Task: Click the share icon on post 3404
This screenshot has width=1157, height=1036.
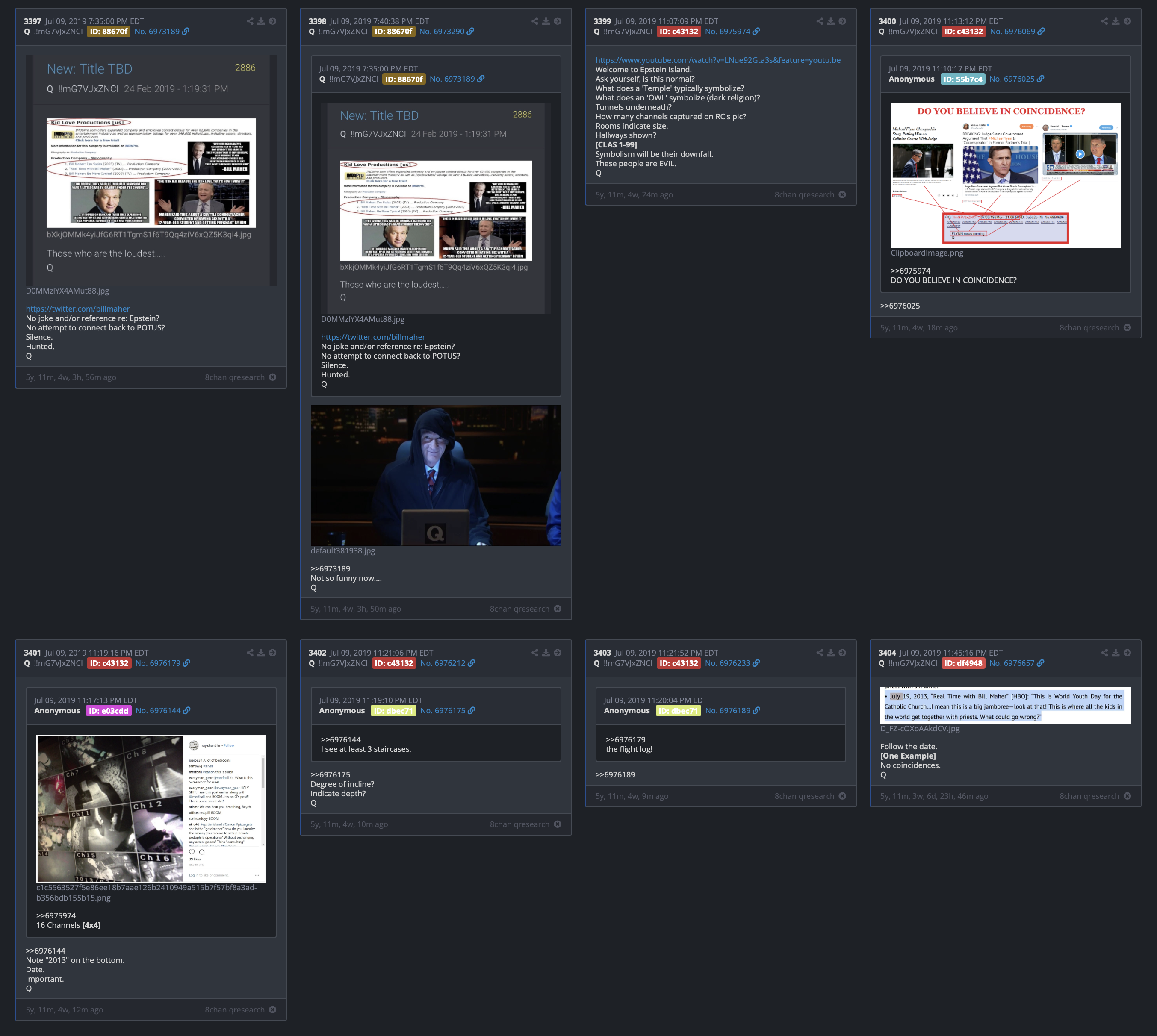Action: click(1104, 653)
